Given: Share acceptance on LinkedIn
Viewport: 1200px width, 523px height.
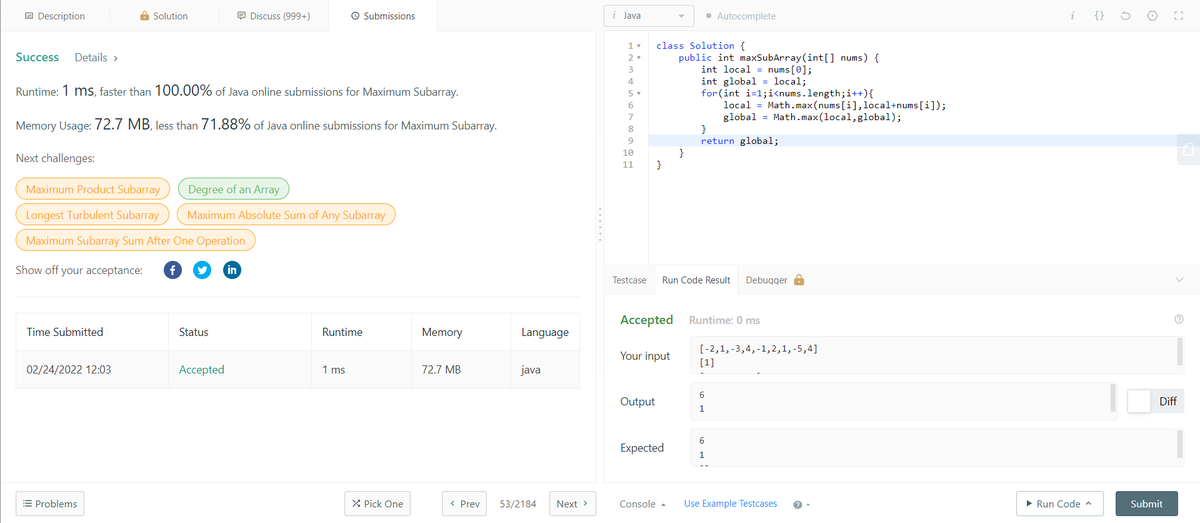Looking at the screenshot, I should point(232,270).
